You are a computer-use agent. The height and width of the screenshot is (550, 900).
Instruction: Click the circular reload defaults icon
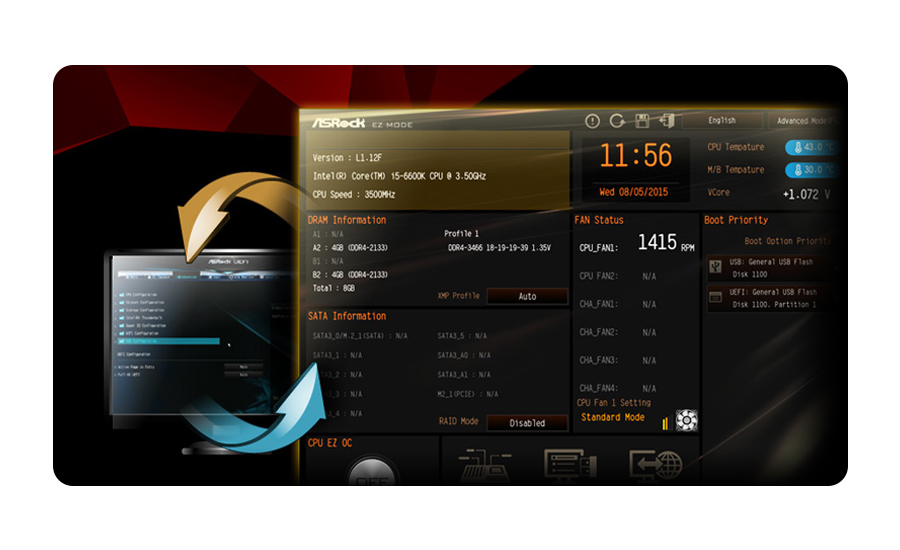[618, 121]
